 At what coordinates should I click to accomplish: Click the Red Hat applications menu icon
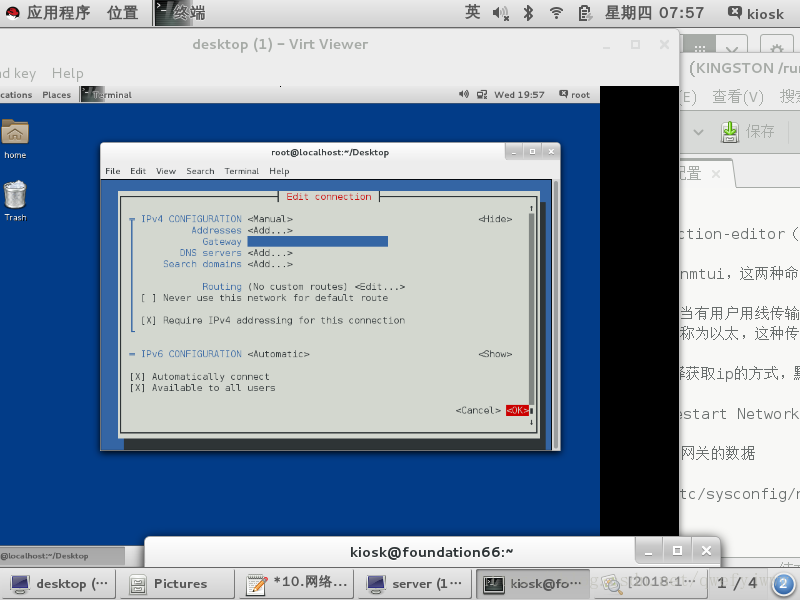(13, 13)
